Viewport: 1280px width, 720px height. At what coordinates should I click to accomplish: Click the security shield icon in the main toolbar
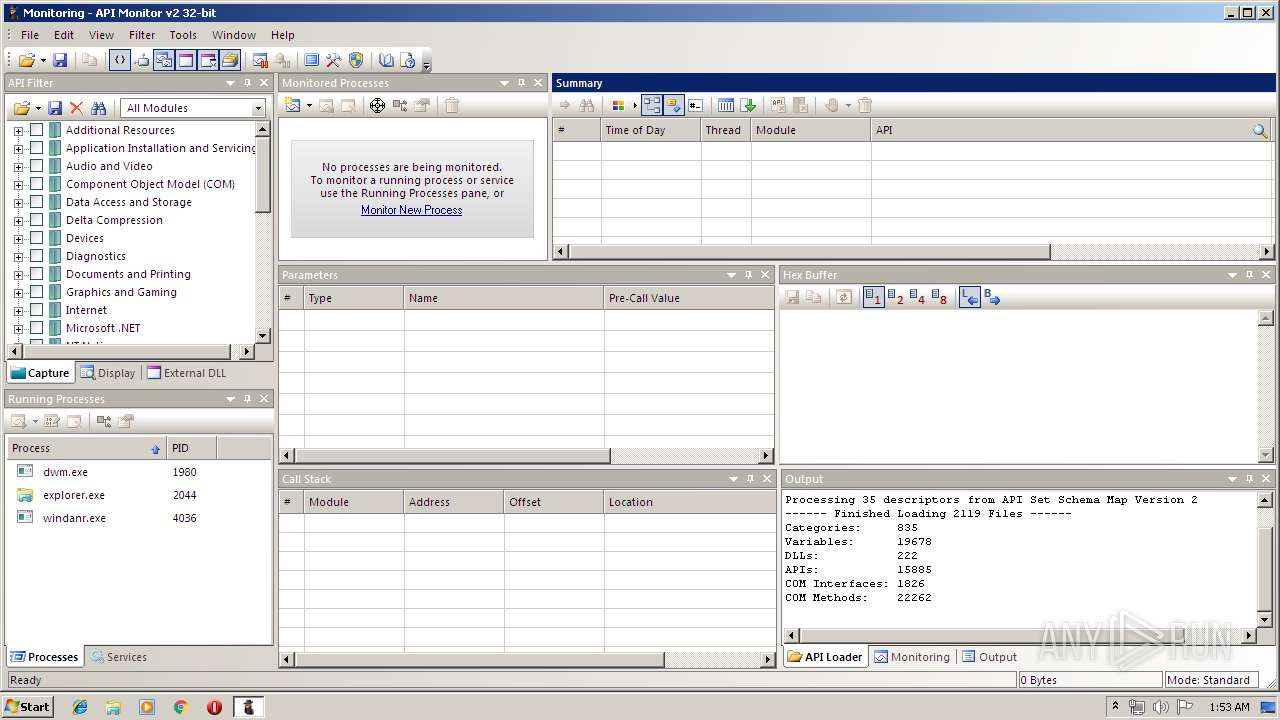356,60
